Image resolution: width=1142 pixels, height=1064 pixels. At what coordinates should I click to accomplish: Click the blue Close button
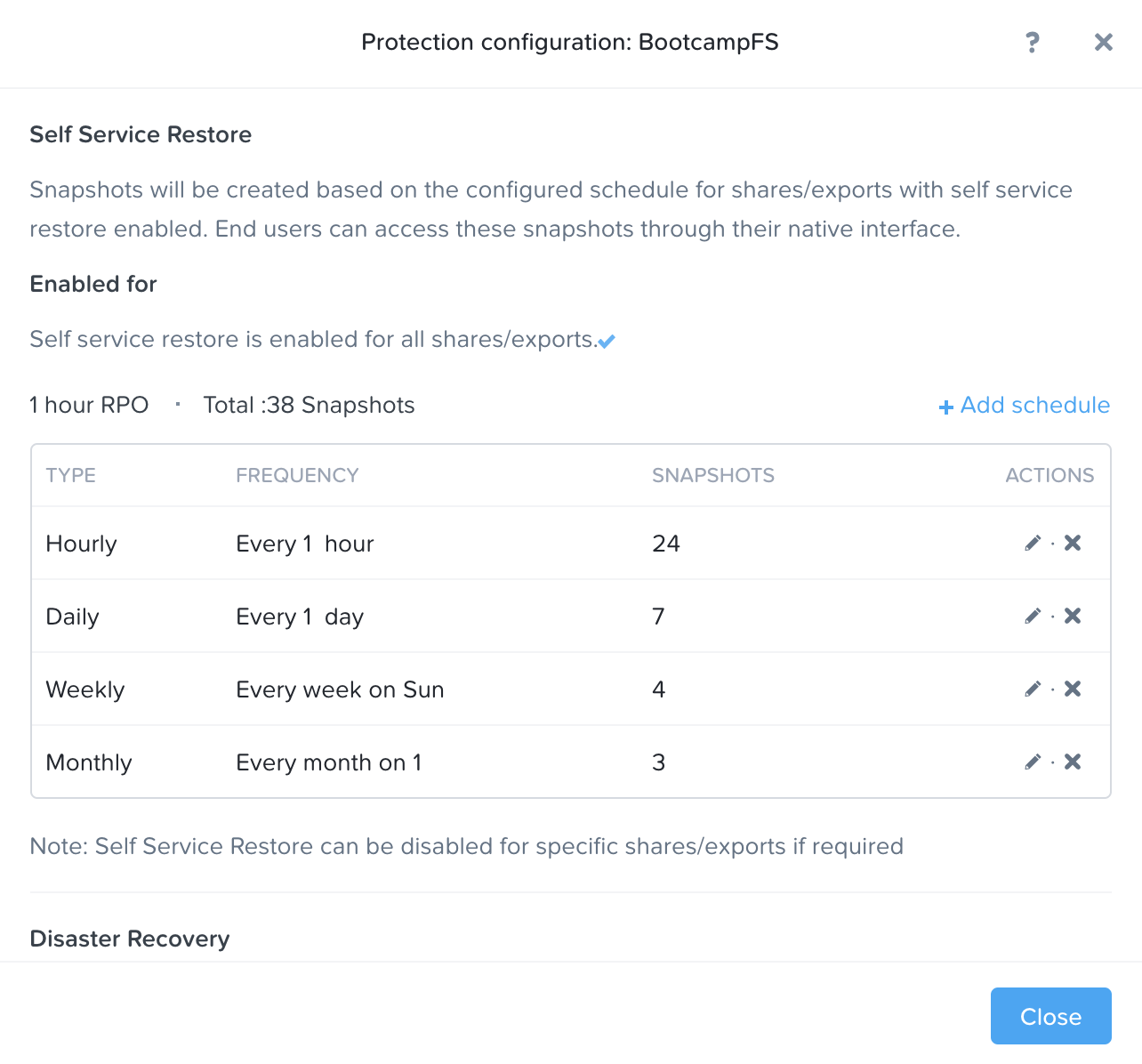(x=1050, y=1016)
